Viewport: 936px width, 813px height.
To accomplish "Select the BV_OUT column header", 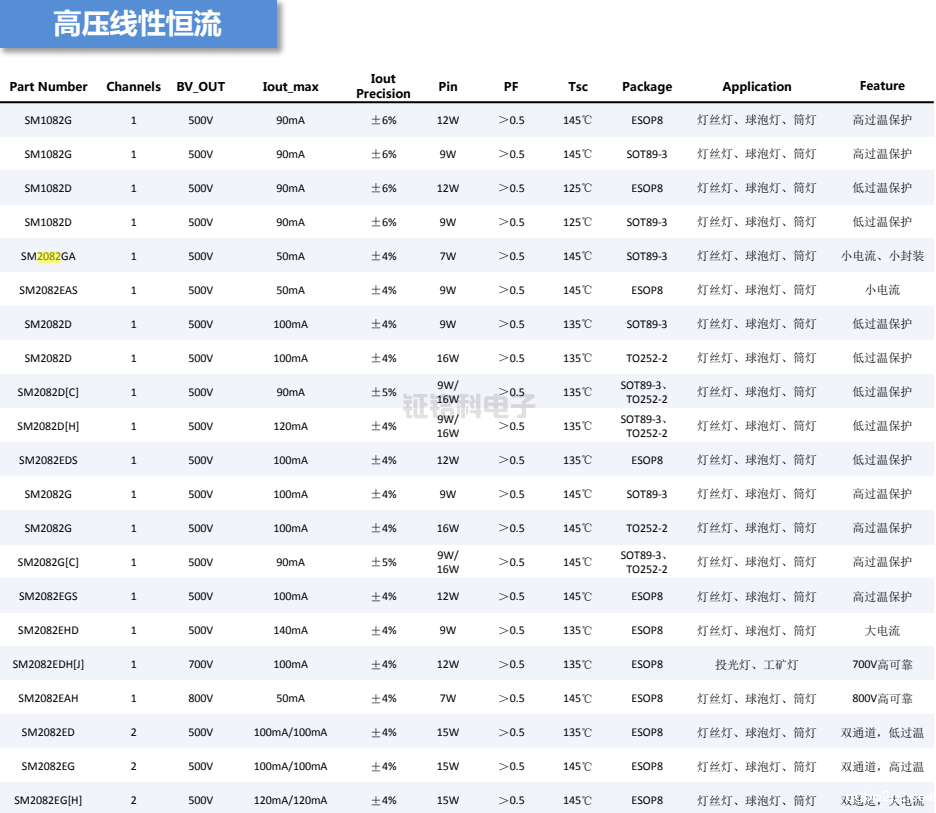I will 200,87.
